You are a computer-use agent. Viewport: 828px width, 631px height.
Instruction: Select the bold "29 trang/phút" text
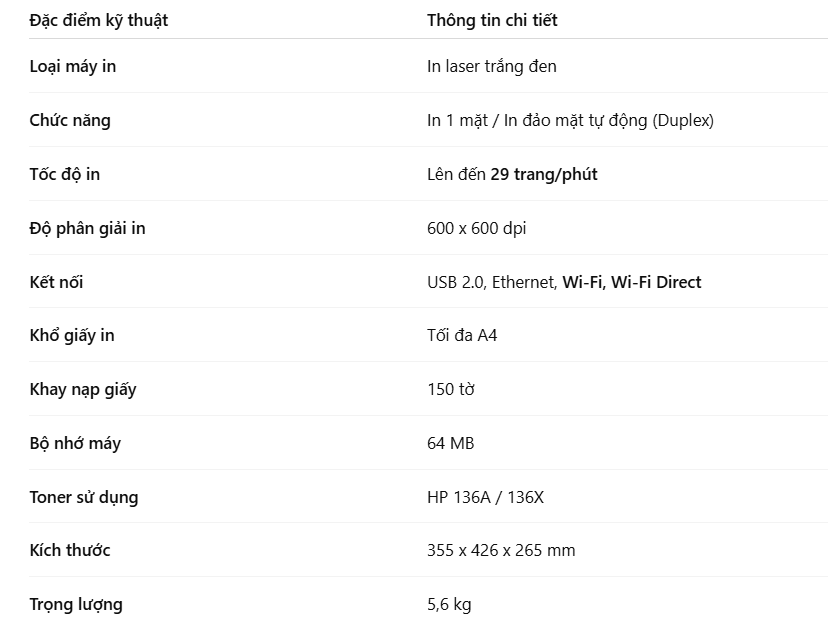[543, 174]
